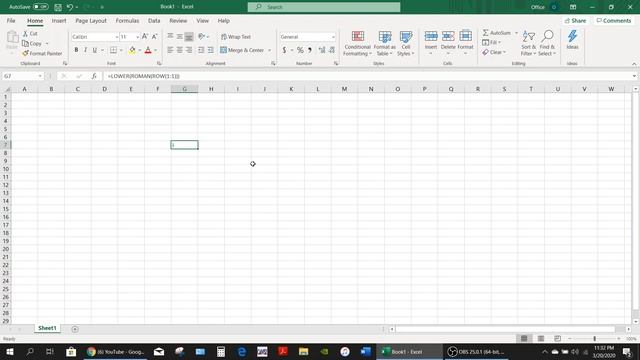Open Find & Select menu
Viewport: 640px width, 360px height.
547,43
